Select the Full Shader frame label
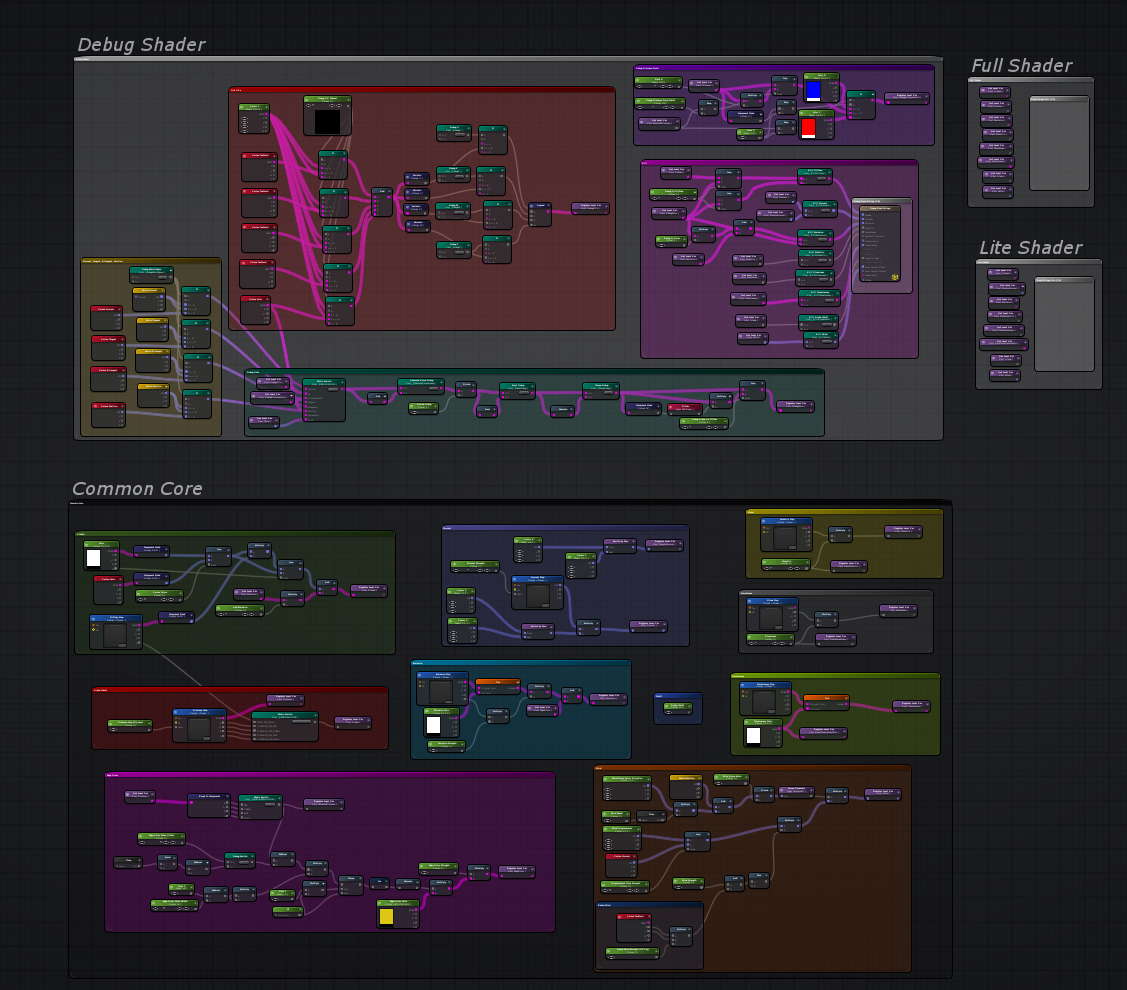Viewport: 1127px width, 990px height. [1021, 66]
